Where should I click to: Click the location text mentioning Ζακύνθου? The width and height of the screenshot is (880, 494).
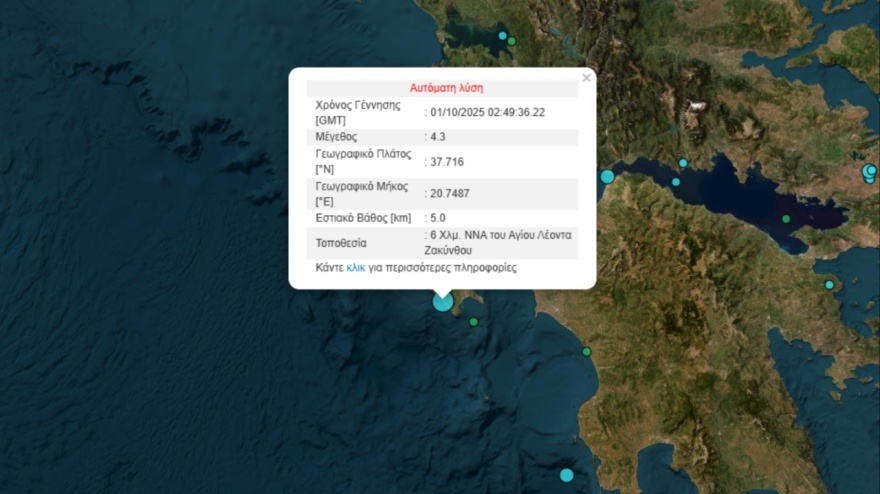pyautogui.click(x=500, y=243)
